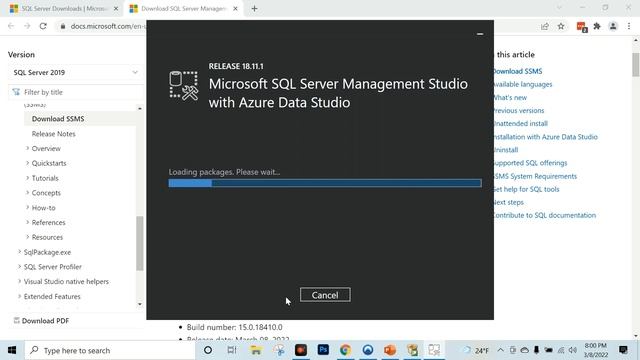Open a new browser tab
This screenshot has height=360, width=640.
coord(254,9)
